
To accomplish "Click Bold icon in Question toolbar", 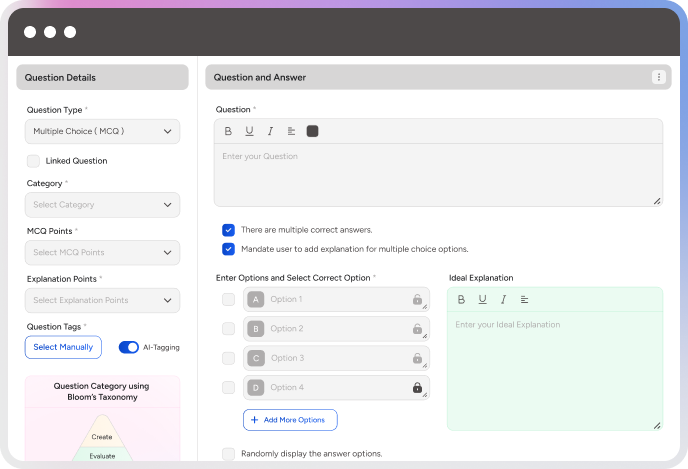I will pyautogui.click(x=228, y=131).
